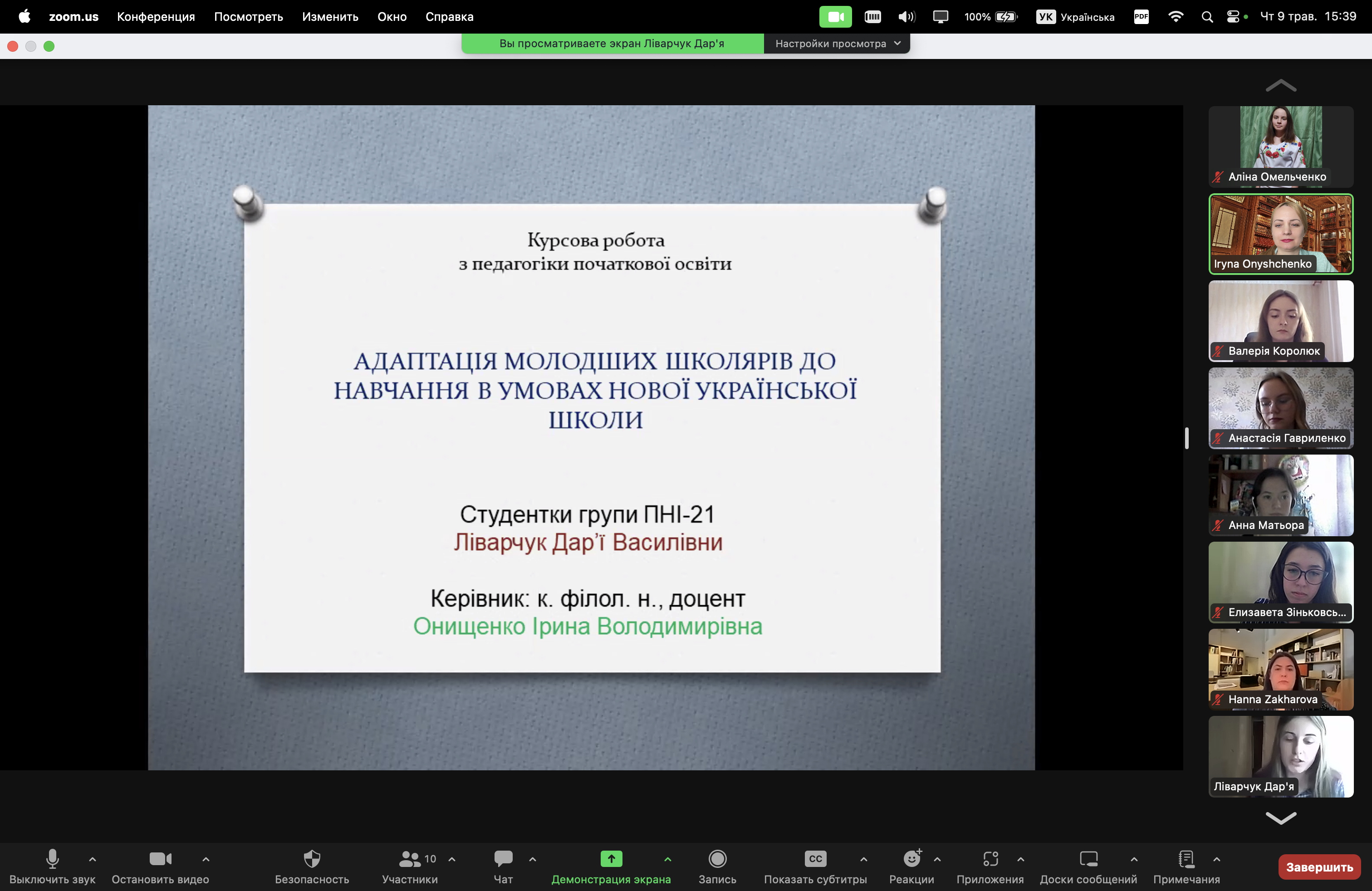Screen dimensions: 1372x891
Task: Expand video options arrow next to camera
Action: click(x=206, y=859)
